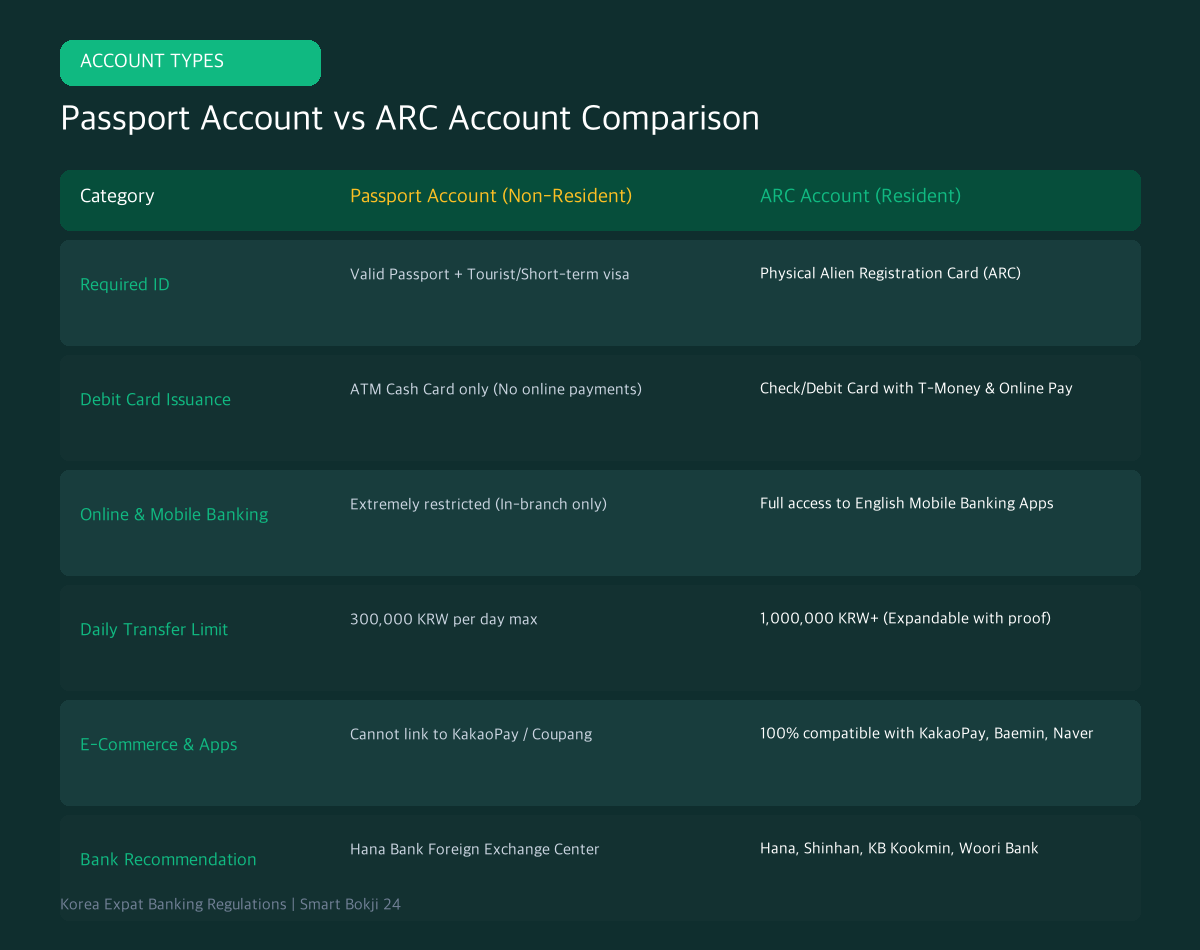Click the 'Passport Account vs ARC Account Comparison' title

point(410,118)
